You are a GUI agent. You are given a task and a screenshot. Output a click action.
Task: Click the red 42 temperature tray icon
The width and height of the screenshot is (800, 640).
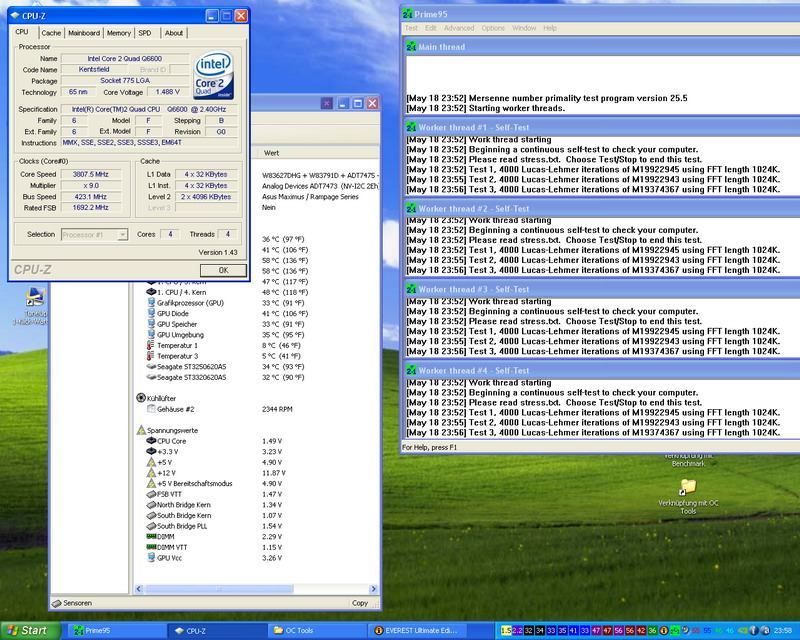pos(641,631)
